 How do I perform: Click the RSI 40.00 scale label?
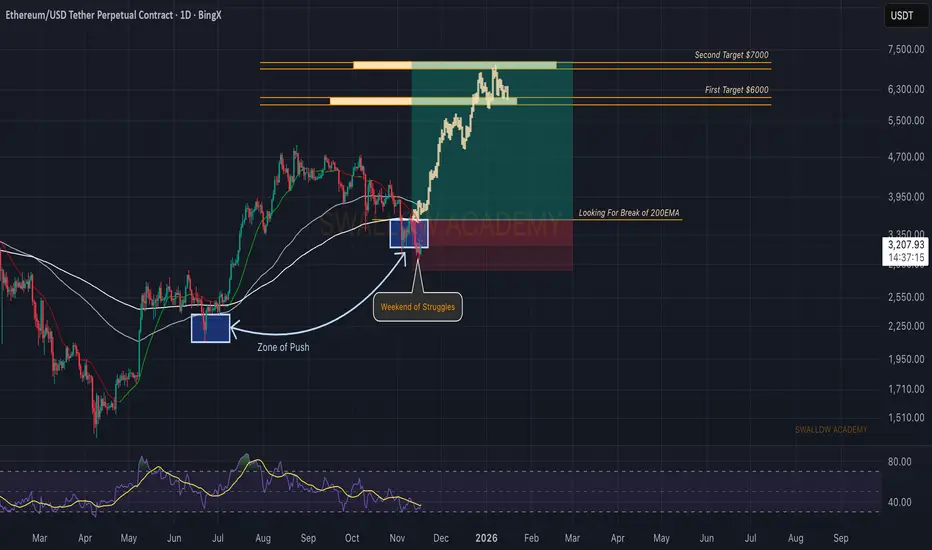click(899, 502)
